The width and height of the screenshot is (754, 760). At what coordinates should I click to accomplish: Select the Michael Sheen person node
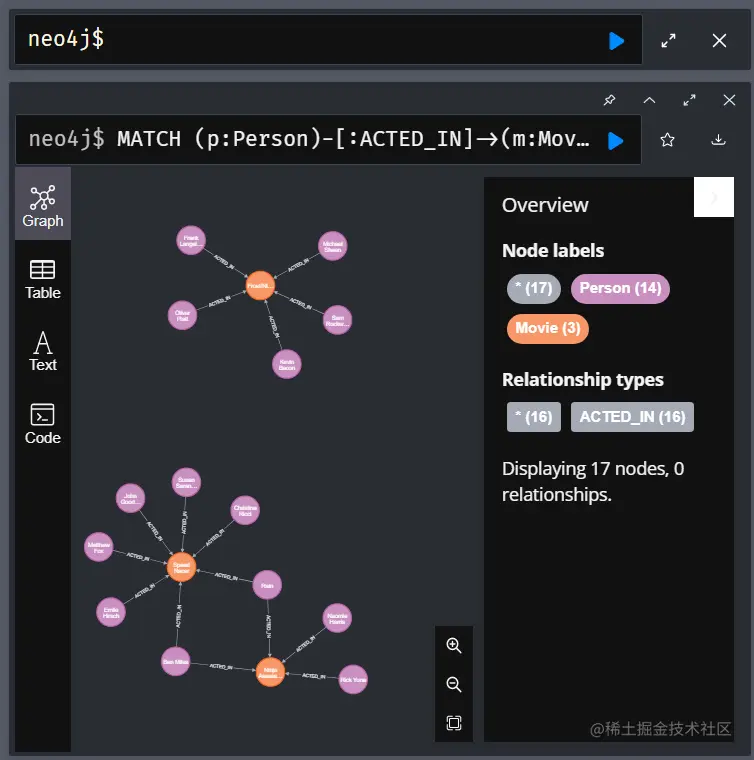332,246
